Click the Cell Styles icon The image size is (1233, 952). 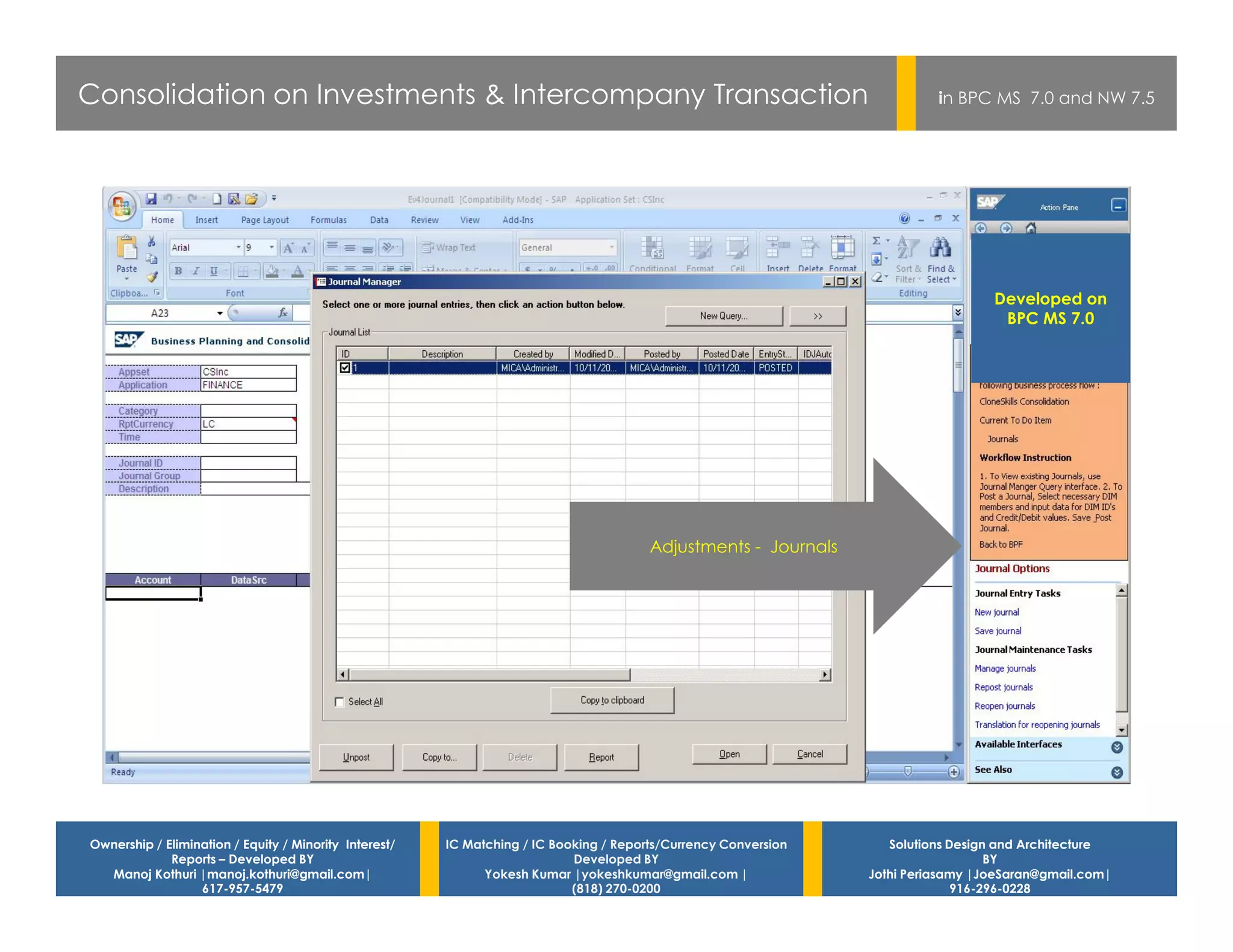737,247
